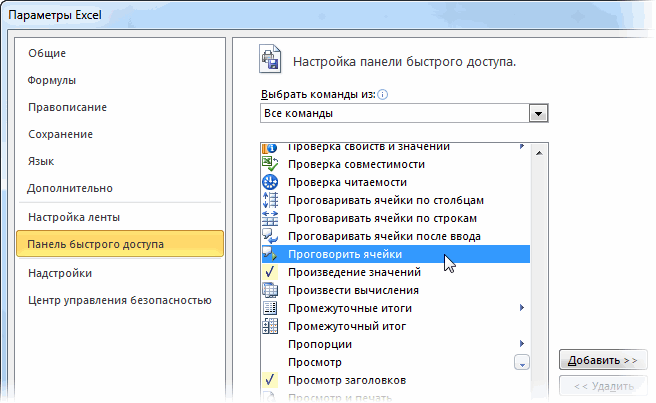Viewport: 656px width, 403px height.
Task: Click the info icon beside Выбрать команды из
Action: (382, 95)
